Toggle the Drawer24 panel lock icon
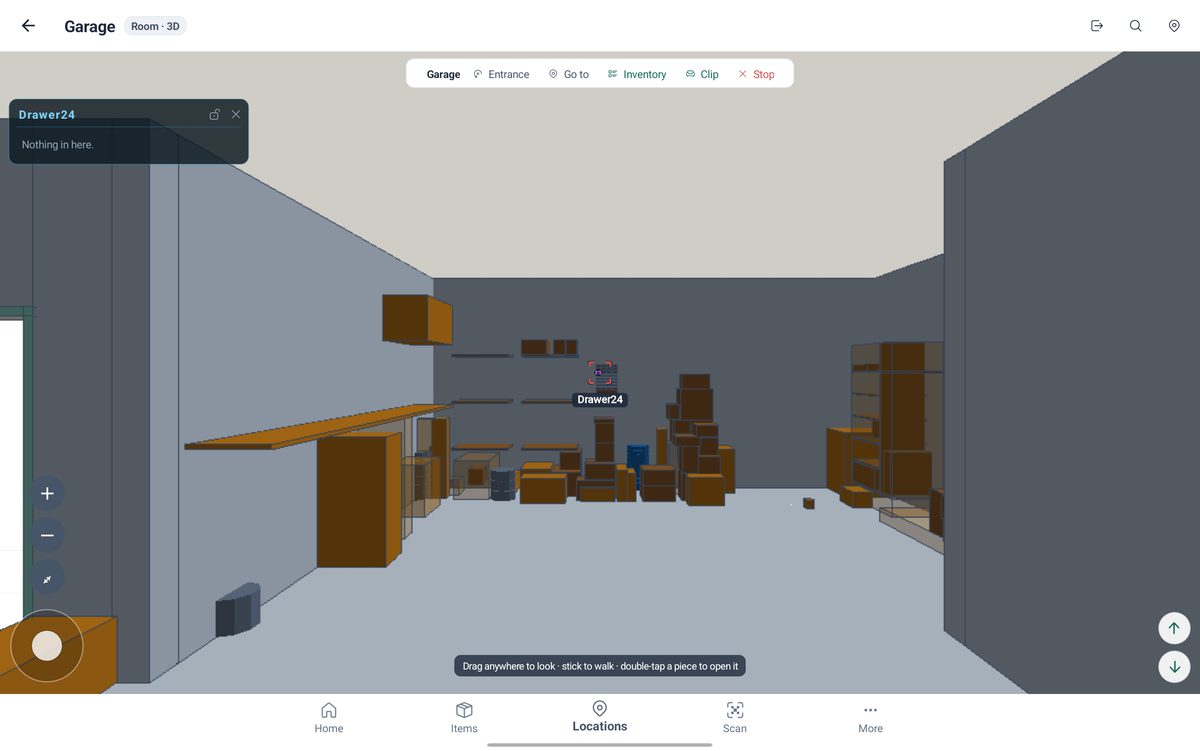The height and width of the screenshot is (751, 1200). coord(214,114)
